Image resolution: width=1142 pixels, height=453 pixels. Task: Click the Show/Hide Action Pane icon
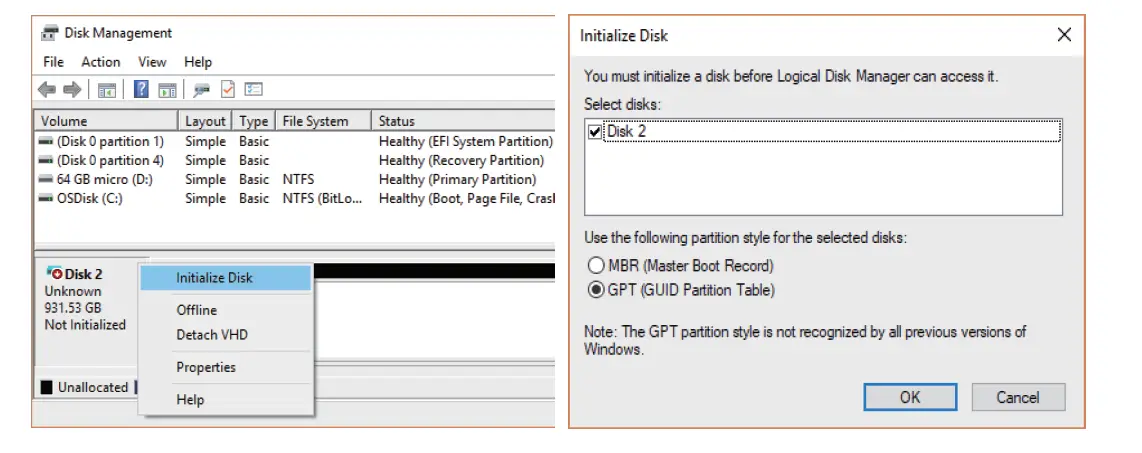(x=167, y=90)
